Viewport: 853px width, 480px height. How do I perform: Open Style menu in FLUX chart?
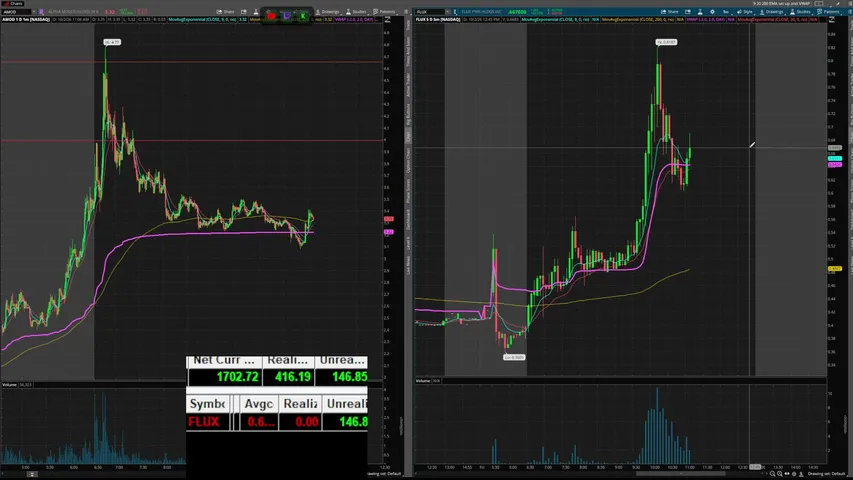[x=745, y=11]
